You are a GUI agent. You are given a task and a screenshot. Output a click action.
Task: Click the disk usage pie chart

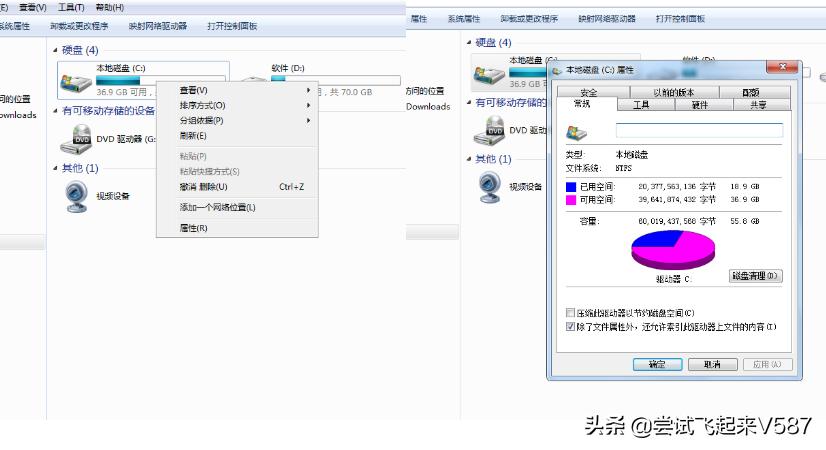673,251
